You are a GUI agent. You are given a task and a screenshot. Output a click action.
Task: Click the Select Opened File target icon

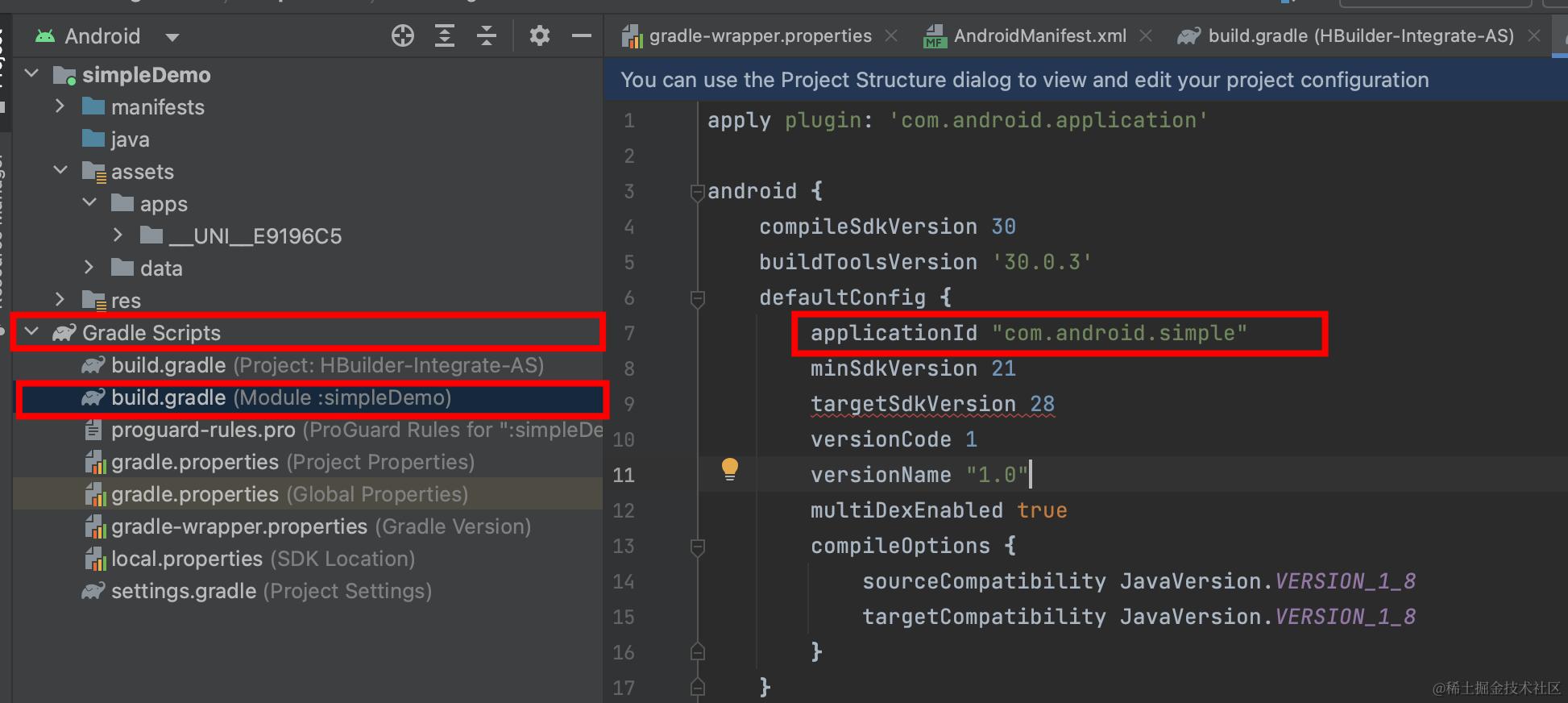(402, 35)
